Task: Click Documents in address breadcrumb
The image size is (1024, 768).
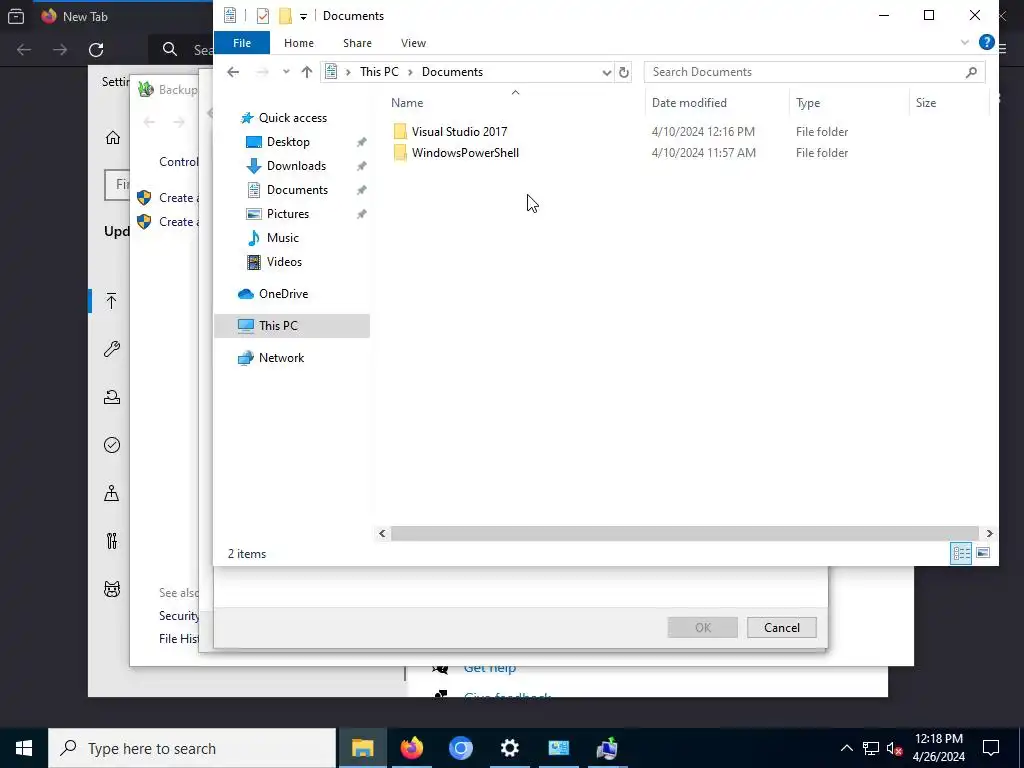Action: point(452,72)
